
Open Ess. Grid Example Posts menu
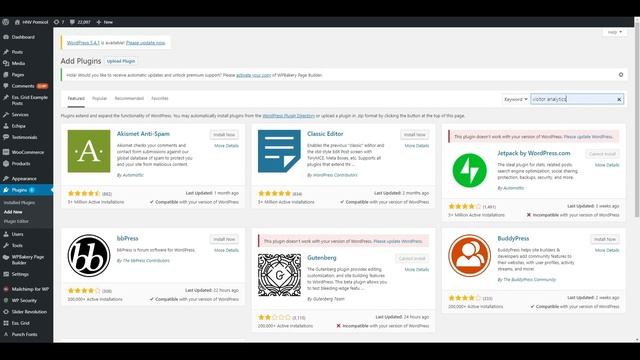tap(29, 100)
